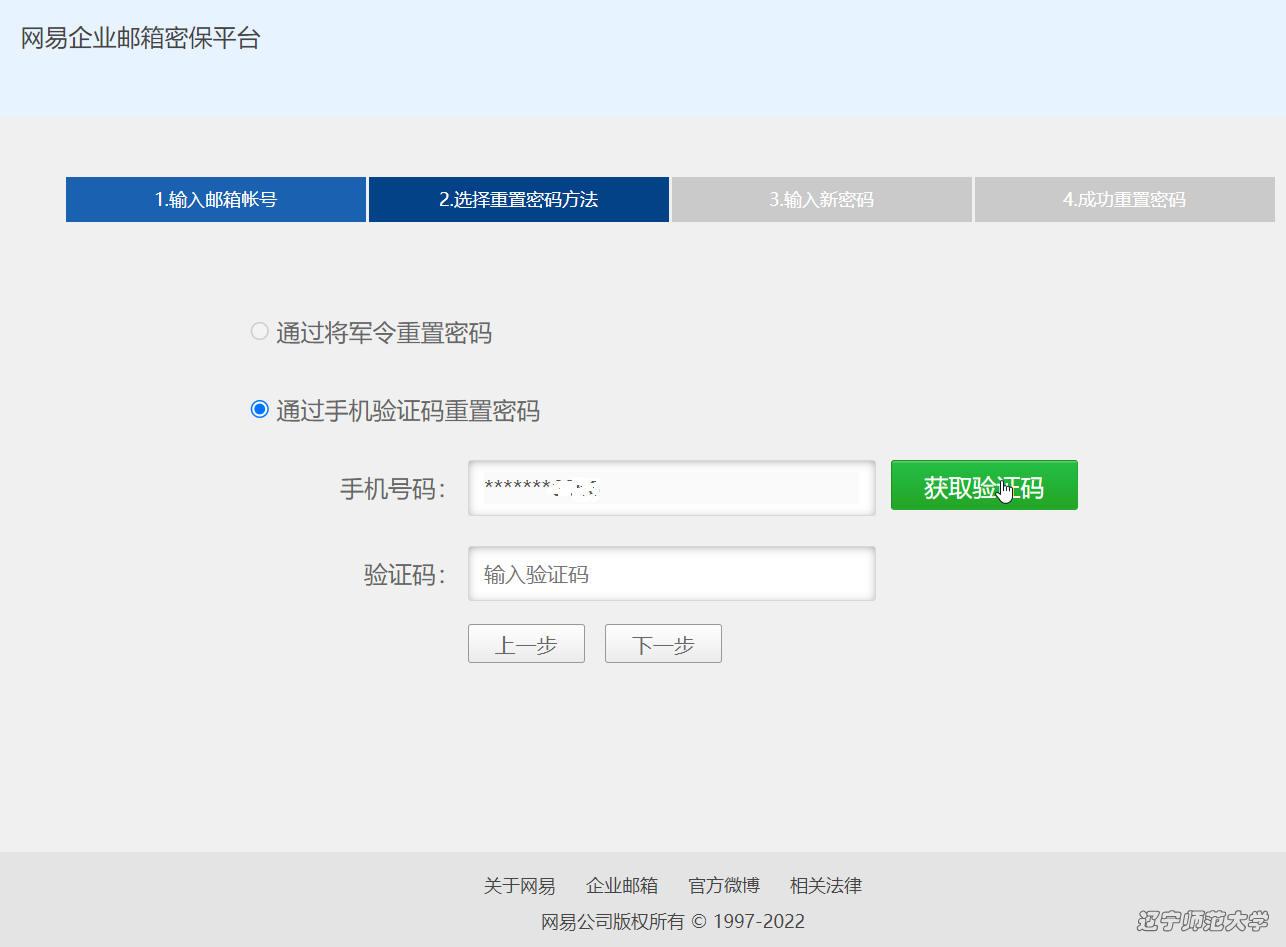Focus the 输入验证码 input field
Image resolution: width=1286 pixels, height=947 pixels.
pyautogui.click(x=672, y=574)
